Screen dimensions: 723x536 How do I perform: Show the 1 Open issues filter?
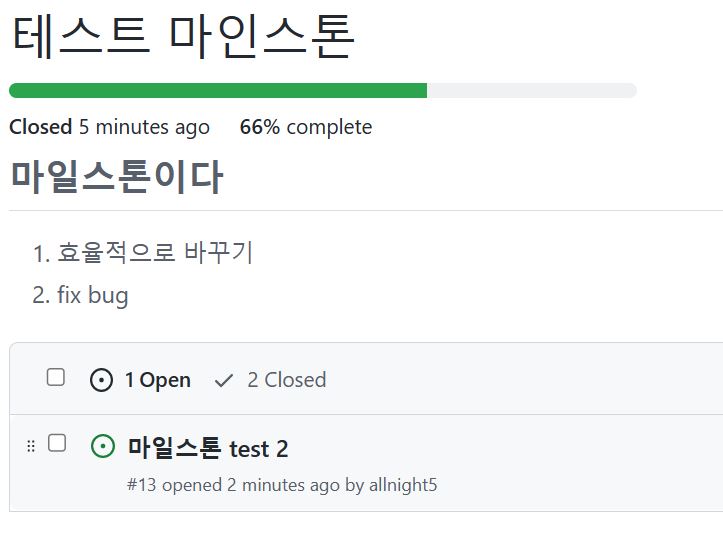pos(140,380)
